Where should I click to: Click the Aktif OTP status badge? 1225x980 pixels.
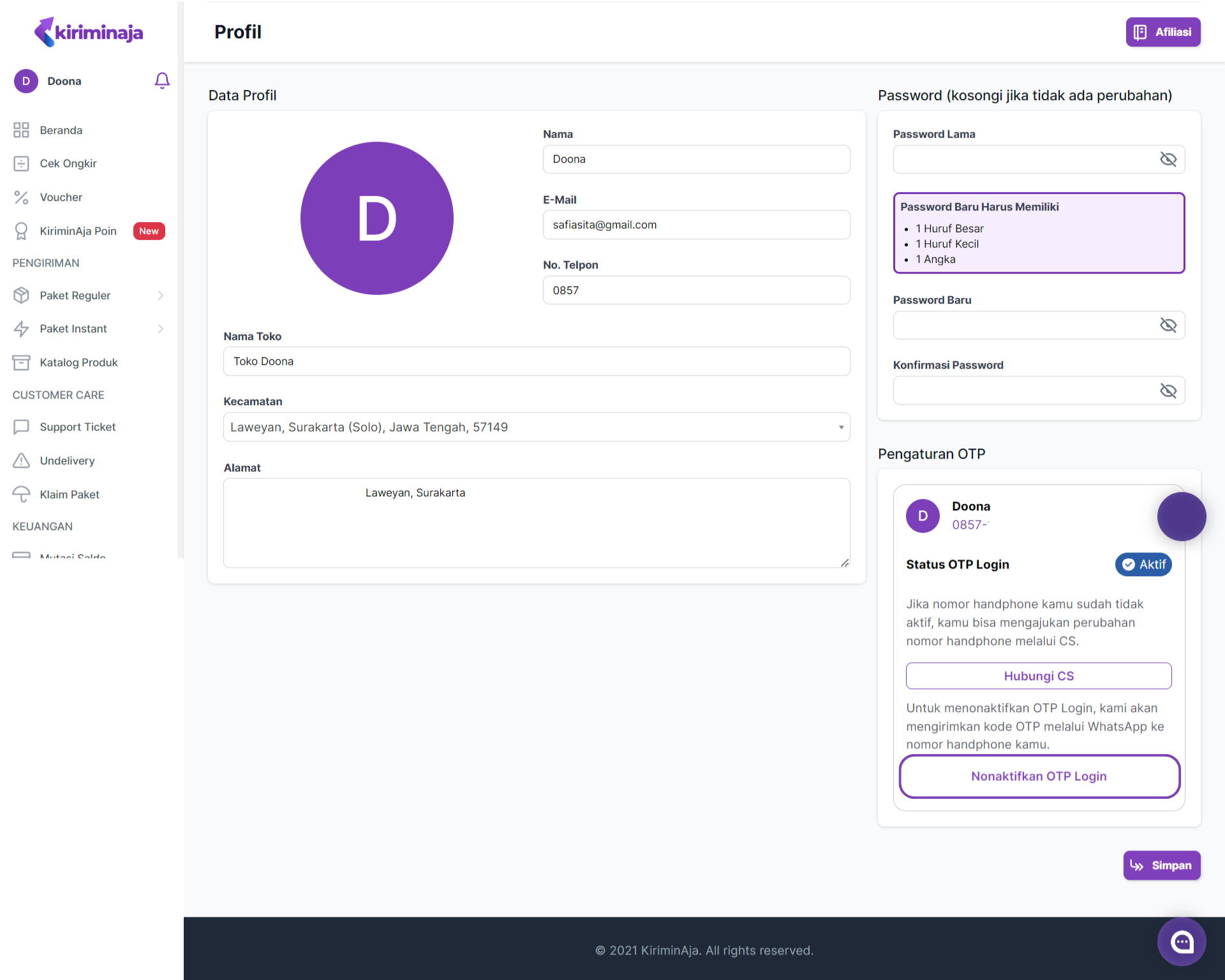click(x=1143, y=564)
